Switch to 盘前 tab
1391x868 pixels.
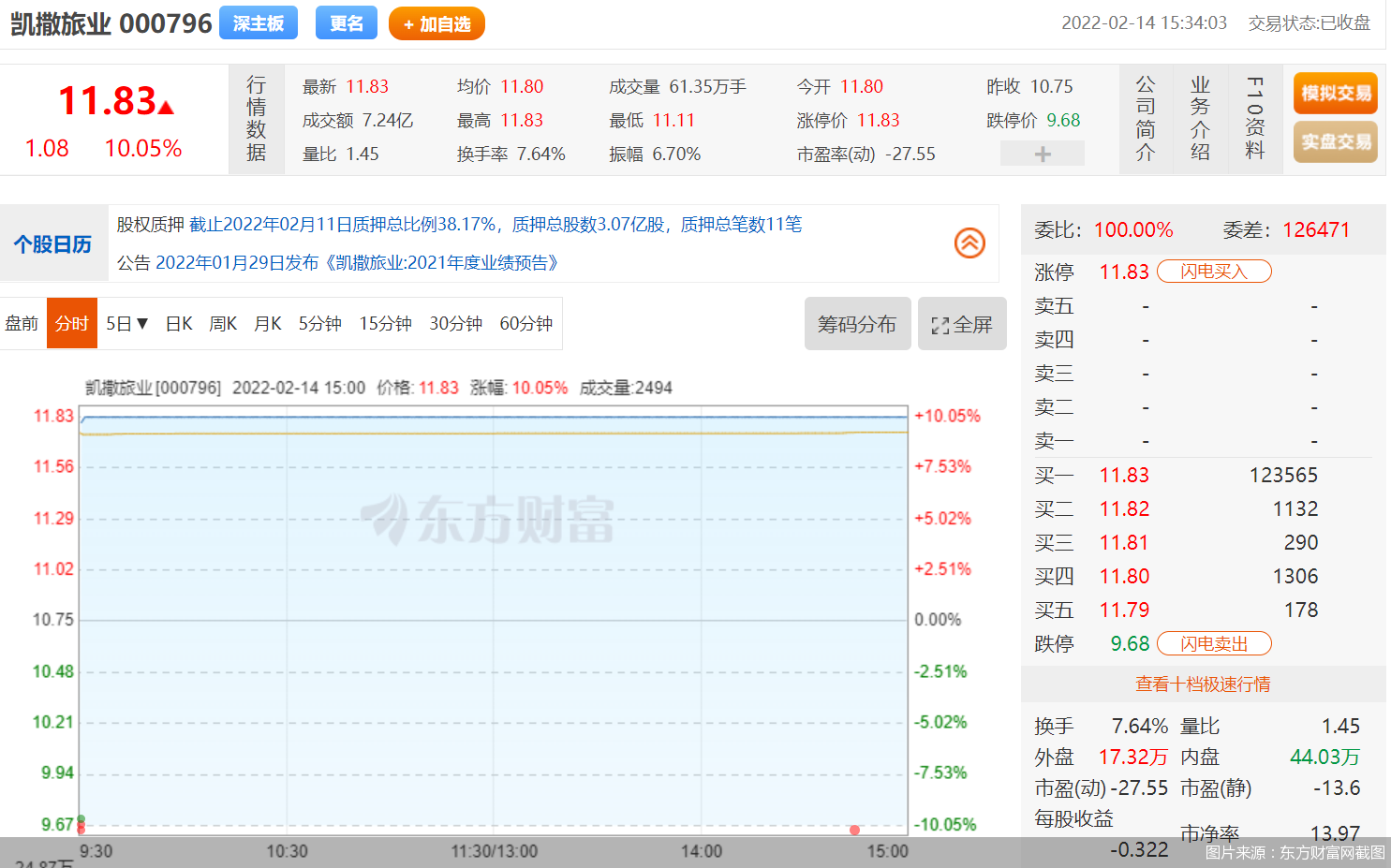22,324
